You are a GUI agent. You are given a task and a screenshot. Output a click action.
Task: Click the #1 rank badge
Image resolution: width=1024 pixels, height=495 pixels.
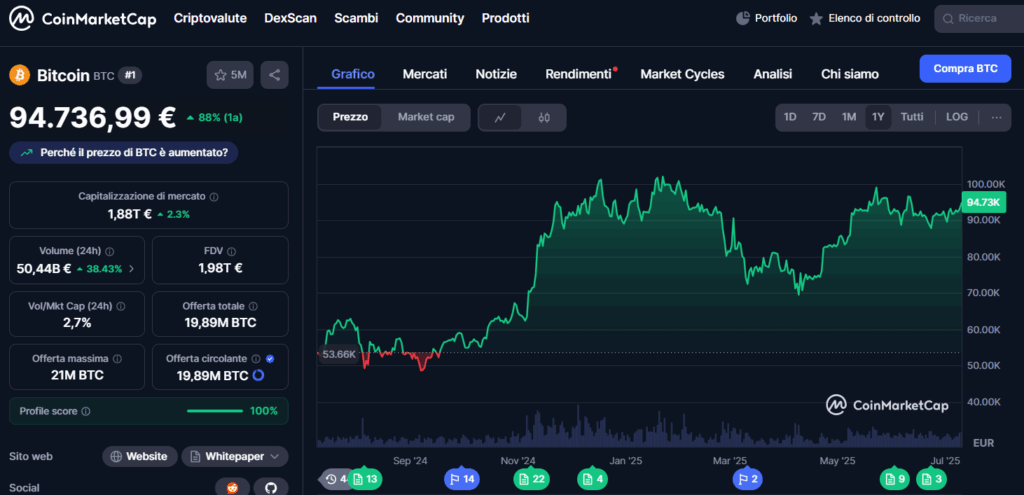(x=130, y=76)
